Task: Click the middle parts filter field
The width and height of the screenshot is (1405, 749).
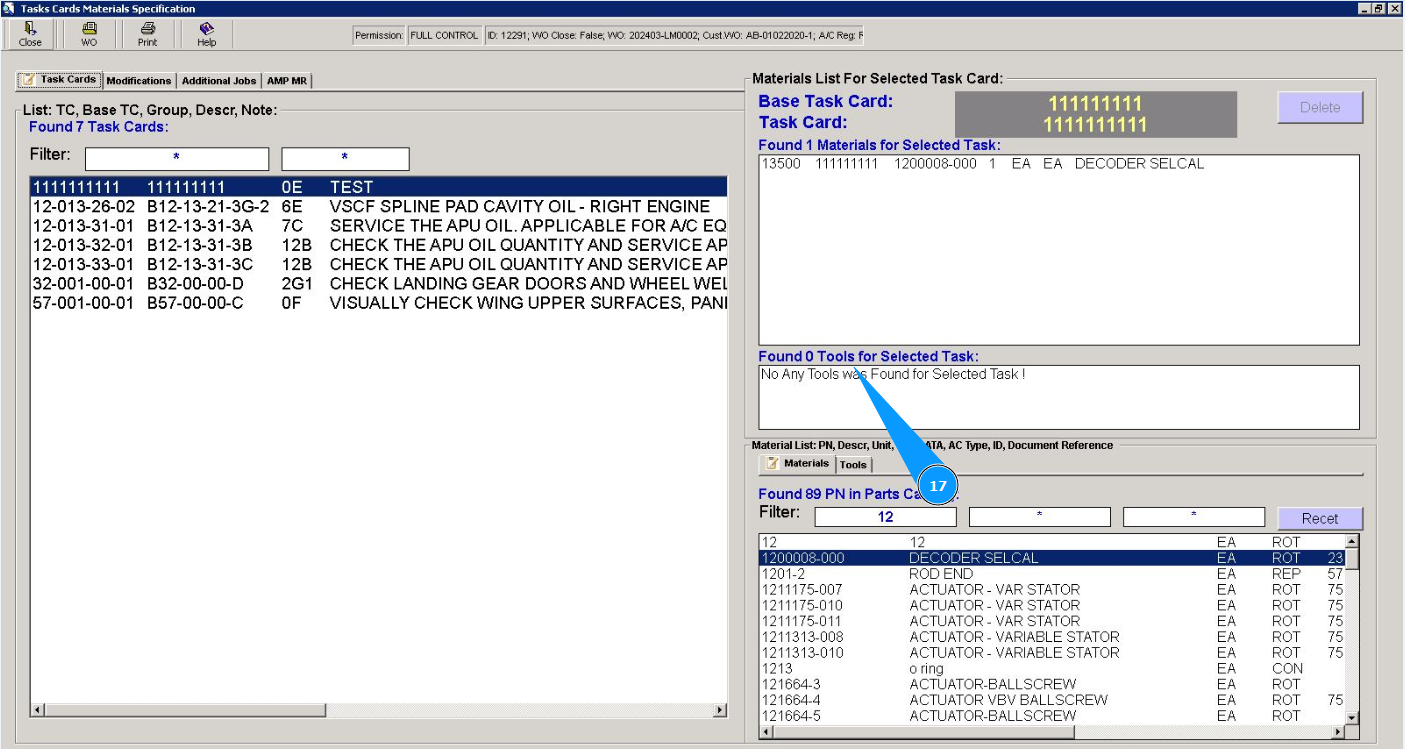Action: (x=1039, y=517)
